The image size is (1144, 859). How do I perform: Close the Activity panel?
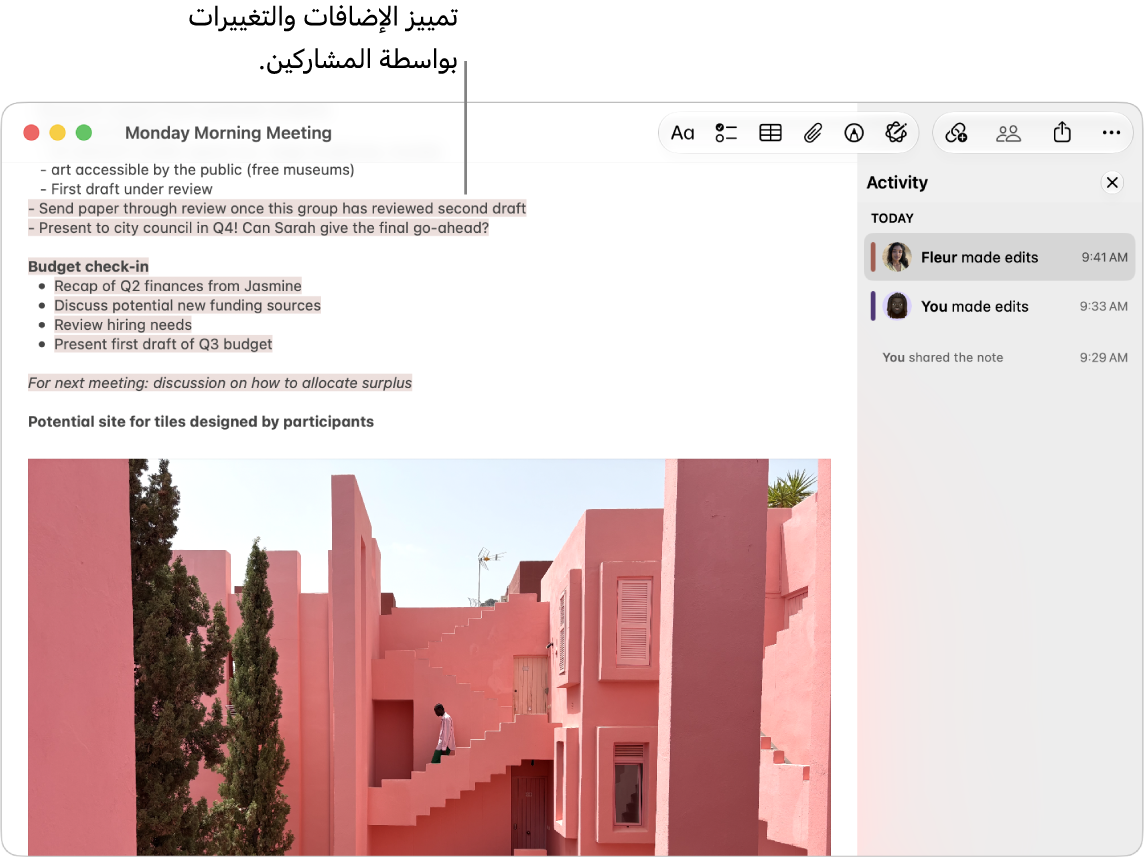click(x=1112, y=182)
